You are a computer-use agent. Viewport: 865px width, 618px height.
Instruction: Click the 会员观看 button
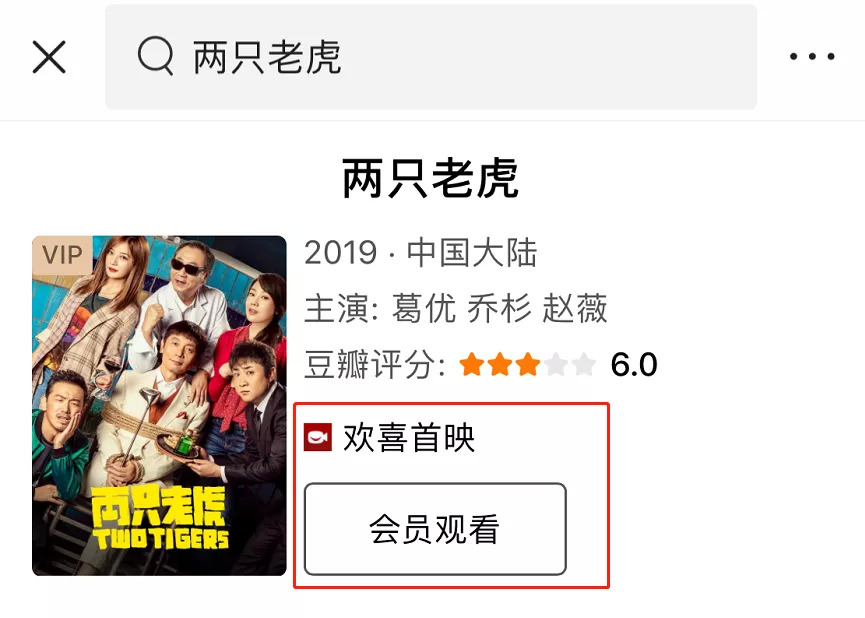[435, 529]
